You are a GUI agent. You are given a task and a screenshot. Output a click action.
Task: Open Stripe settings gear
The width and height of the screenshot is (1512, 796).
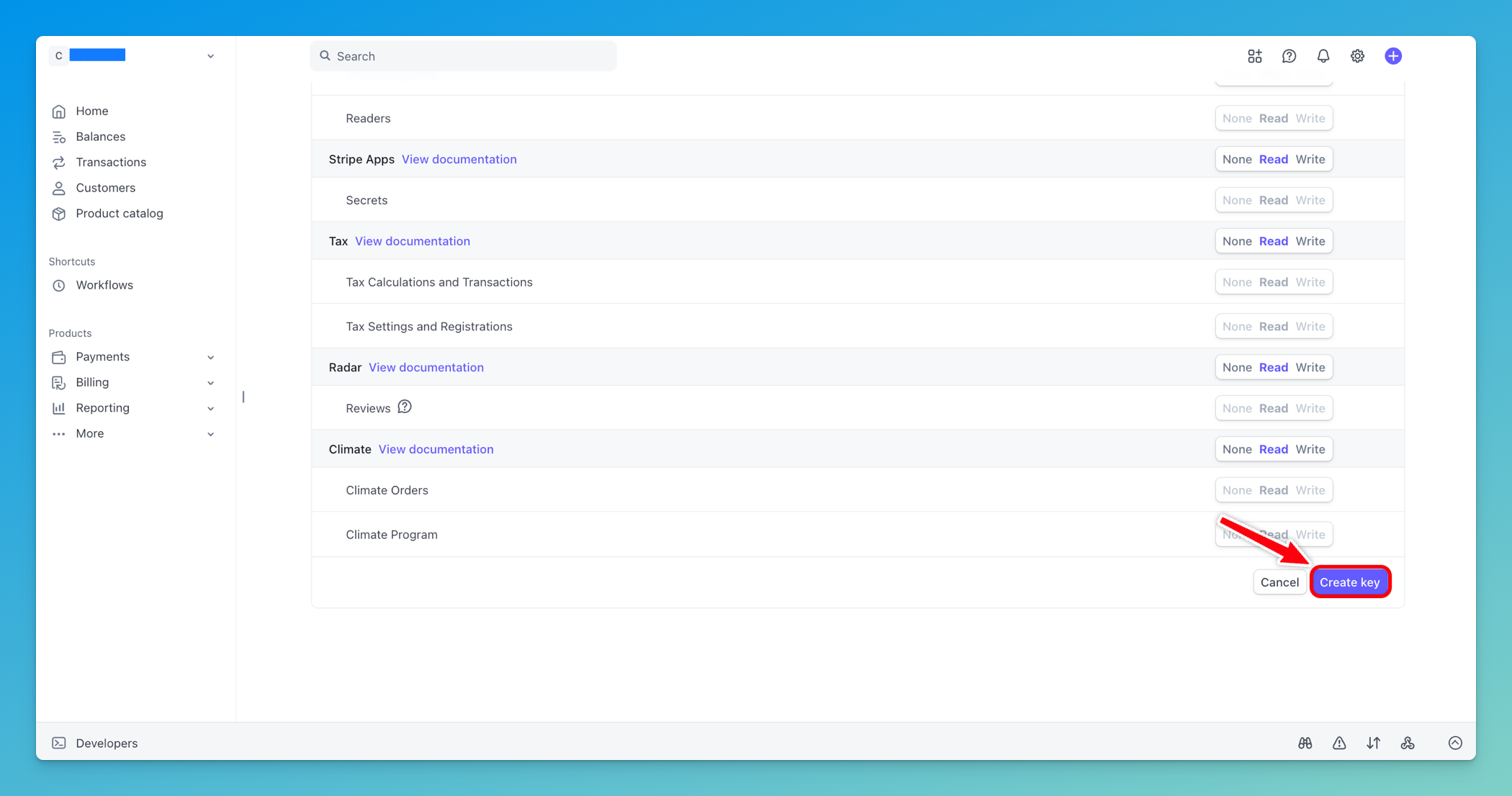click(x=1358, y=55)
